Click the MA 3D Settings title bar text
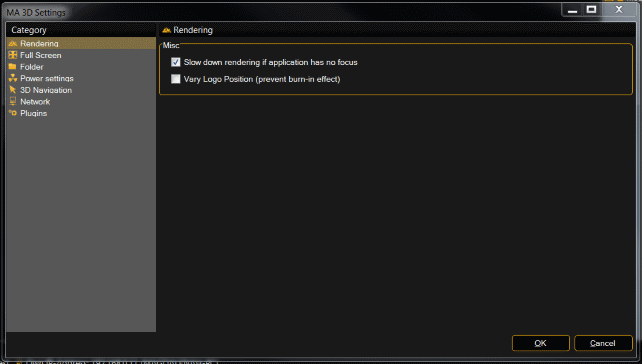 [x=36, y=13]
